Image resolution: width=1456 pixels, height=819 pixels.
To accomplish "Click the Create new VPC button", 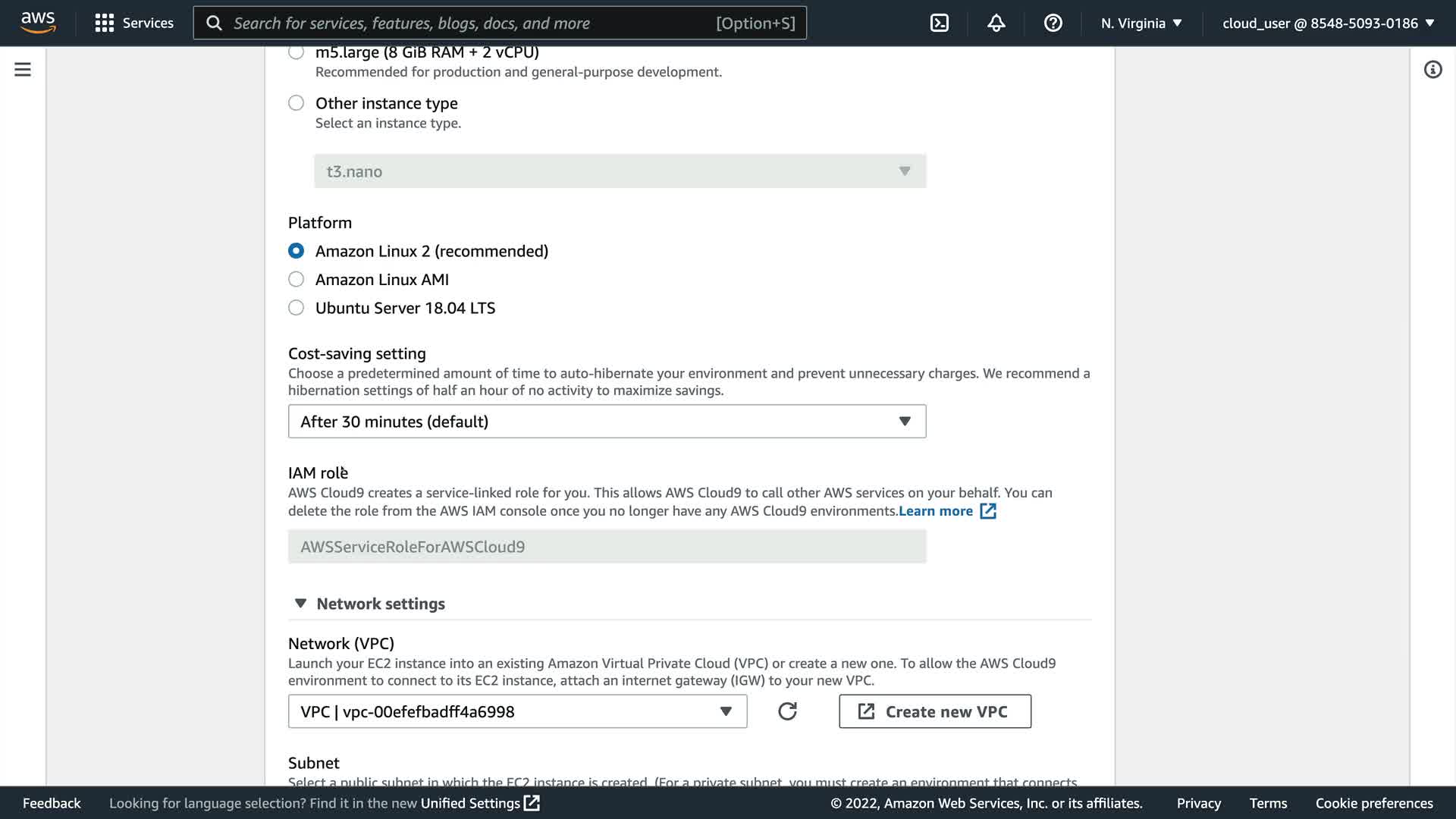I will 934,711.
